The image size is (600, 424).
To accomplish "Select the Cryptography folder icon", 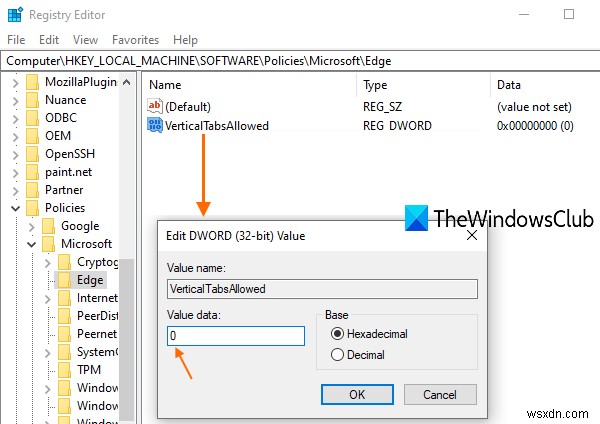I will [x=65, y=262].
